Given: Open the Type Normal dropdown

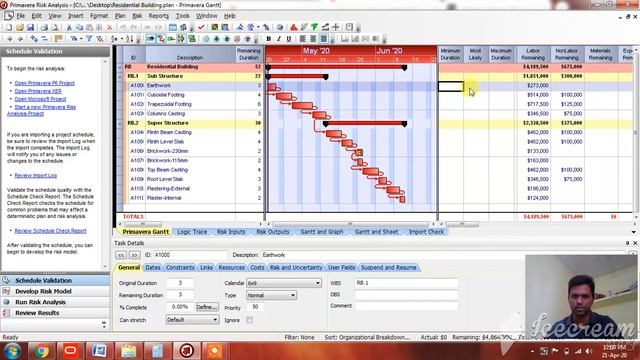Looking at the screenshot, I should click(x=271, y=295).
